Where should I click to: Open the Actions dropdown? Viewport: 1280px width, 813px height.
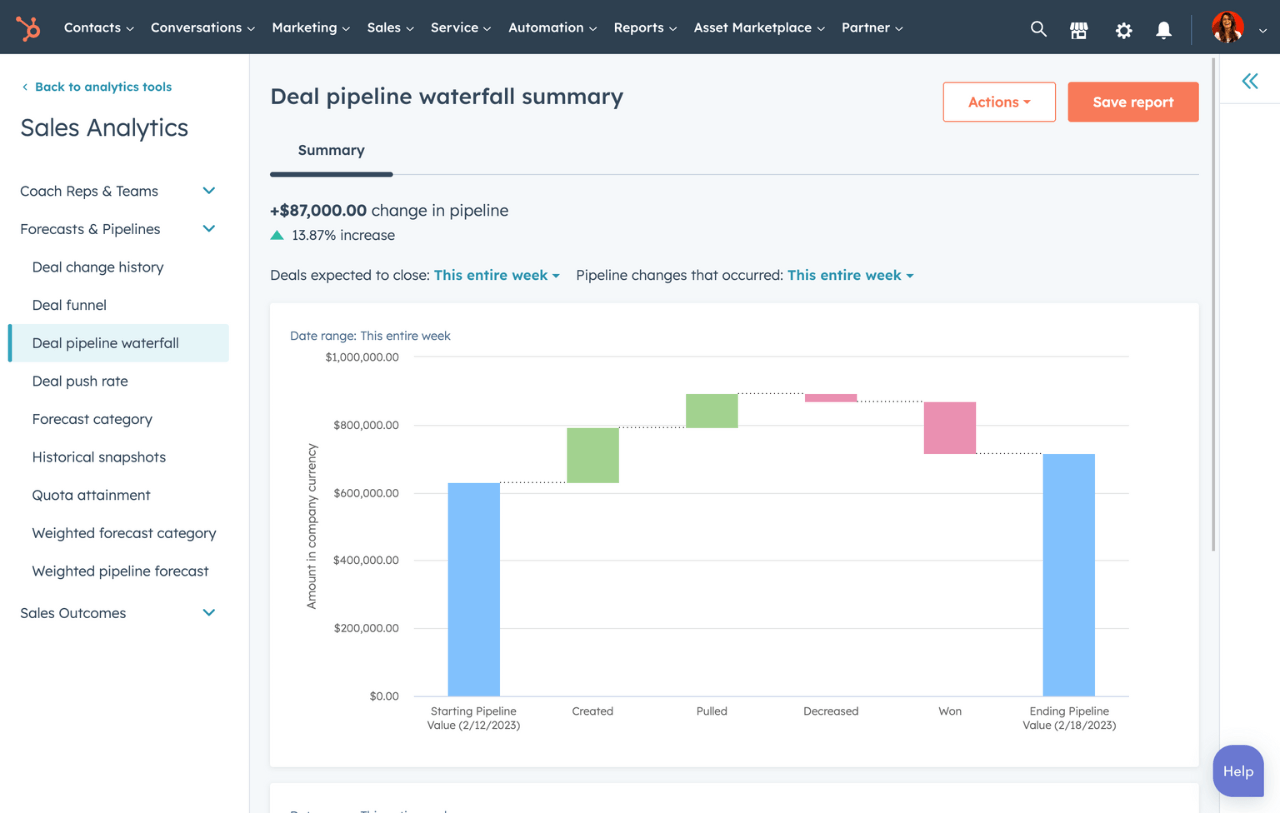(998, 101)
